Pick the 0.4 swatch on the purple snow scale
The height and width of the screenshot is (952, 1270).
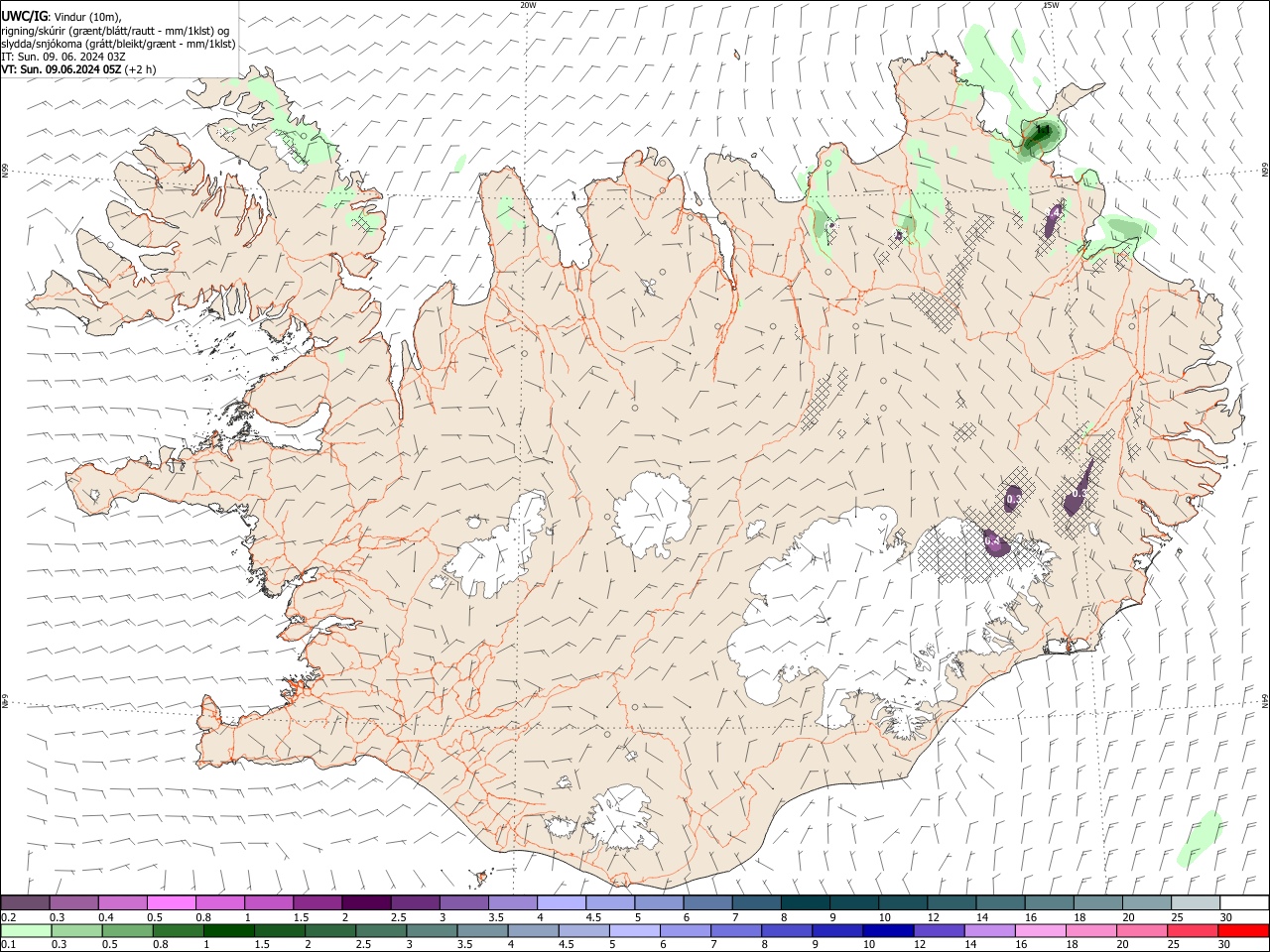[x=122, y=902]
